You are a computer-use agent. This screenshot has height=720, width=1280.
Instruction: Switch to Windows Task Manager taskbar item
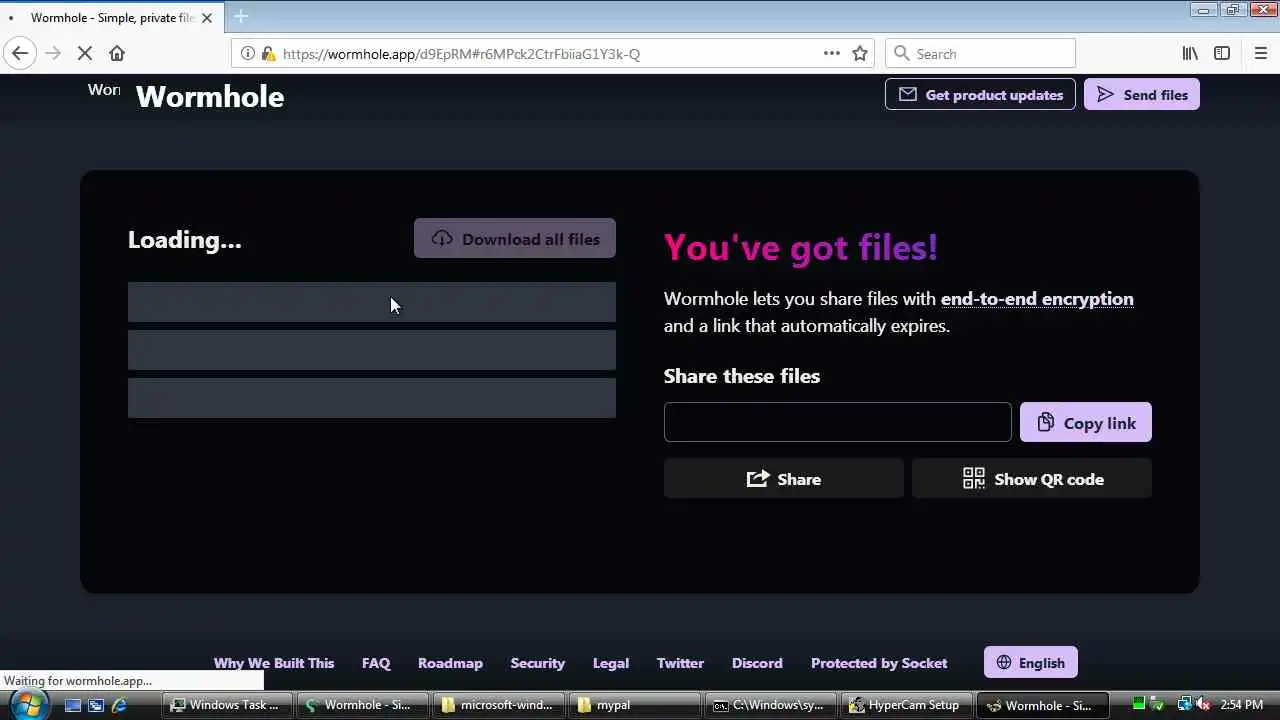point(229,705)
